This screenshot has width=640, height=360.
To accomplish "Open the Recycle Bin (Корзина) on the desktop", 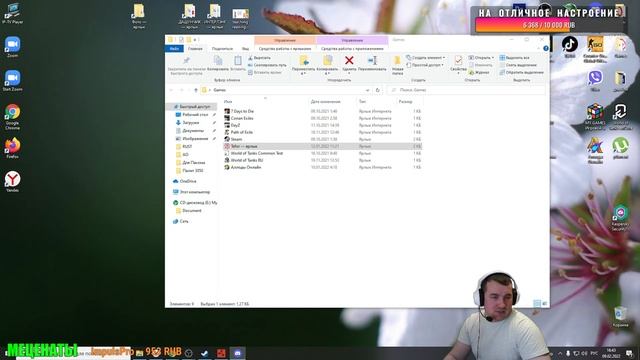I will point(620,317).
